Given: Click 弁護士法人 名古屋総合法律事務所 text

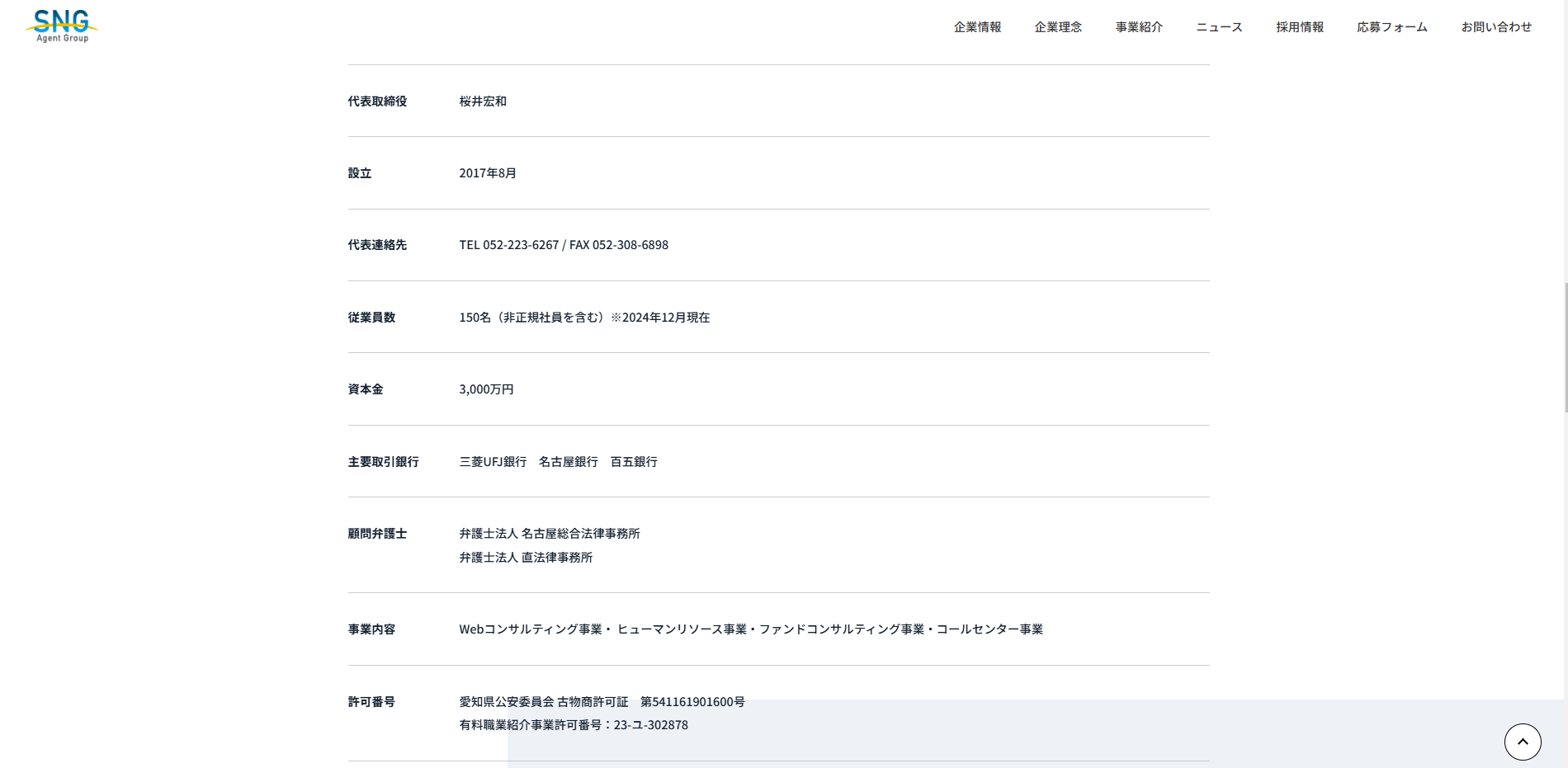Looking at the screenshot, I should [x=550, y=534].
